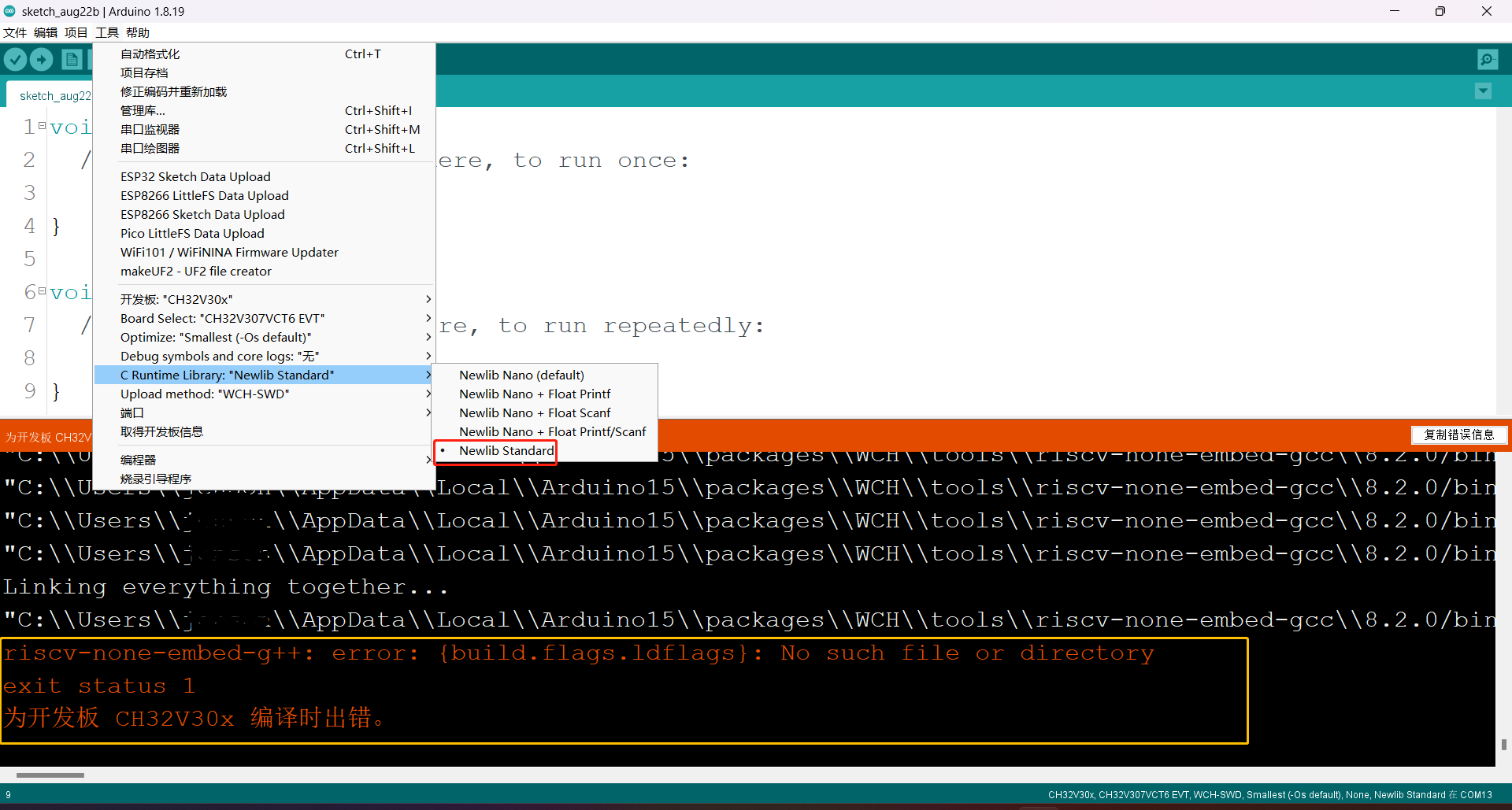Expand the Upload method "WCH-SWD" submenu
Screen dimensions: 1512x810
click(x=205, y=394)
